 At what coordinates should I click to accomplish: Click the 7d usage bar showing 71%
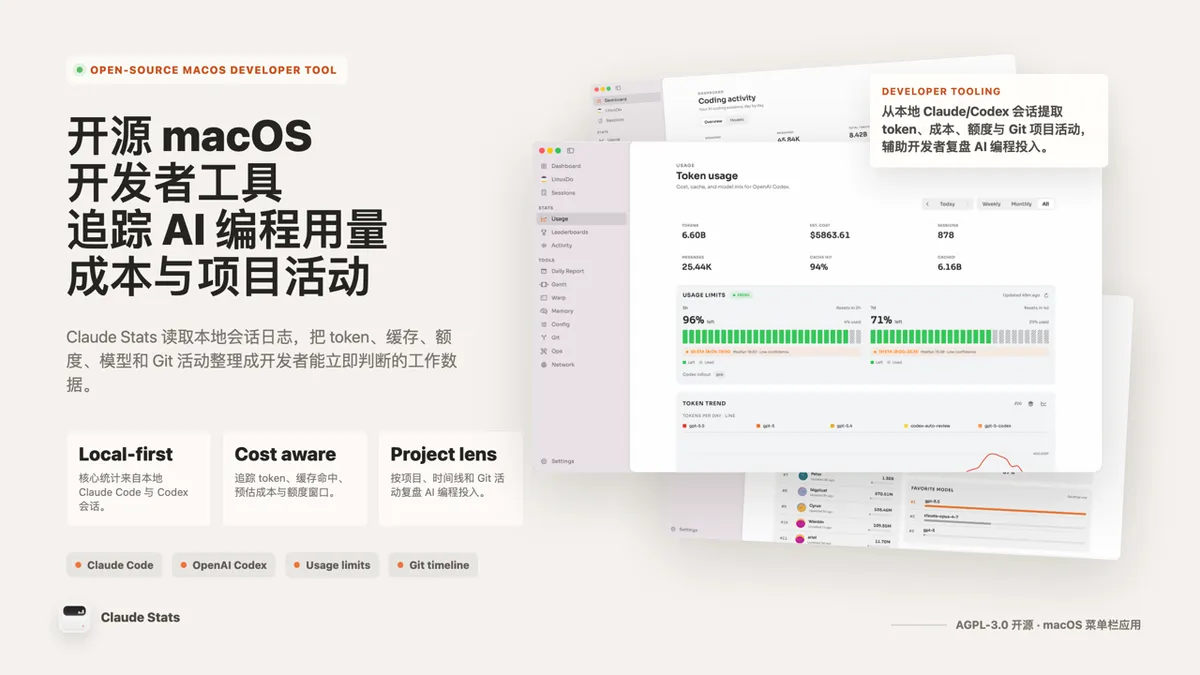tap(959, 337)
